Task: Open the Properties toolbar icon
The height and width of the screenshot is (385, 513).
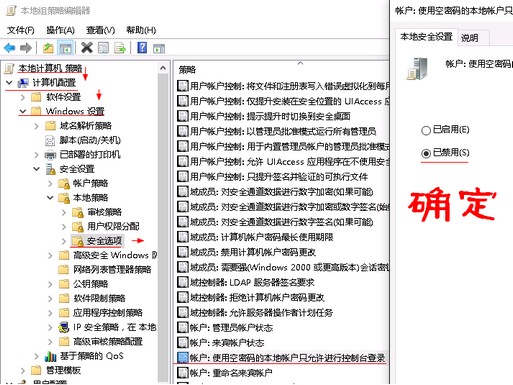Action: [x=103, y=48]
